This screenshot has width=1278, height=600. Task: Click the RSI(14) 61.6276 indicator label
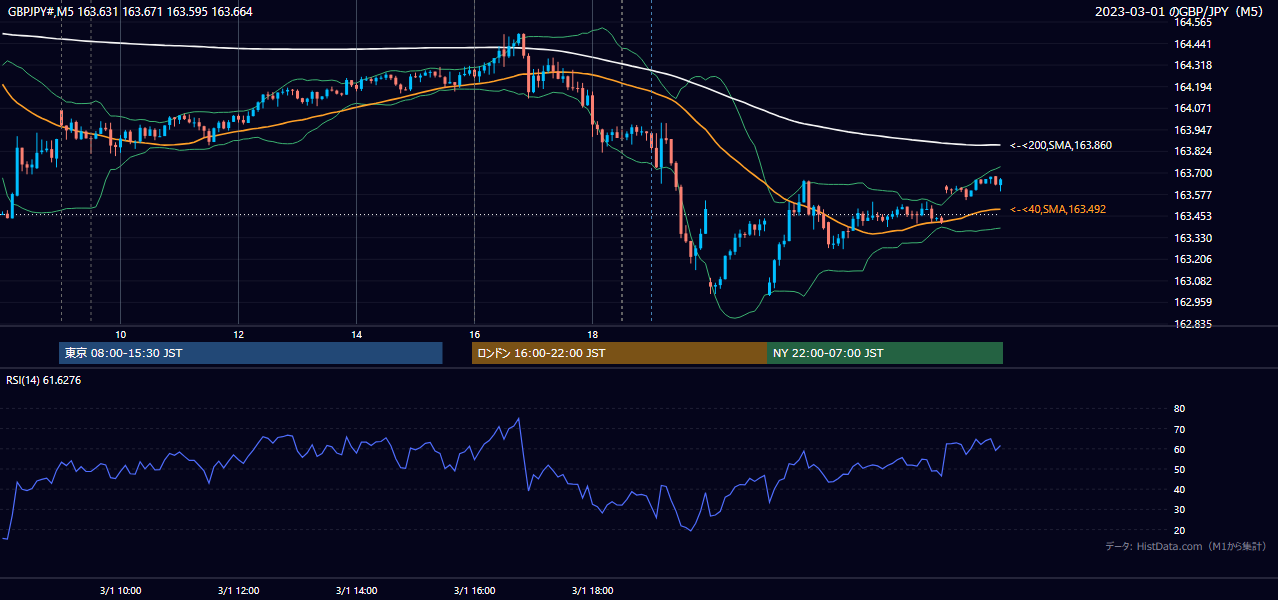point(44,380)
